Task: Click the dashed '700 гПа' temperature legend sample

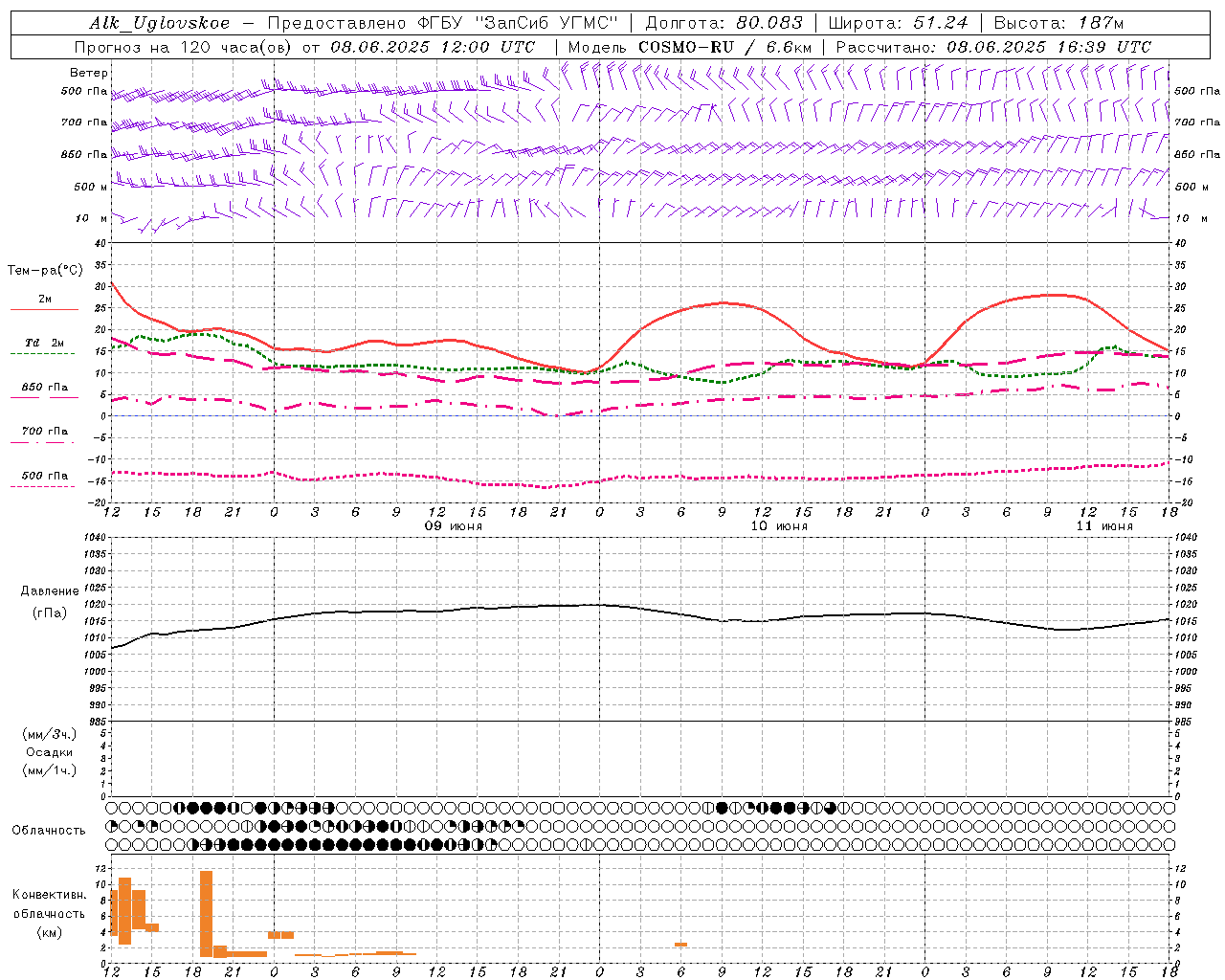Action: (x=43, y=442)
